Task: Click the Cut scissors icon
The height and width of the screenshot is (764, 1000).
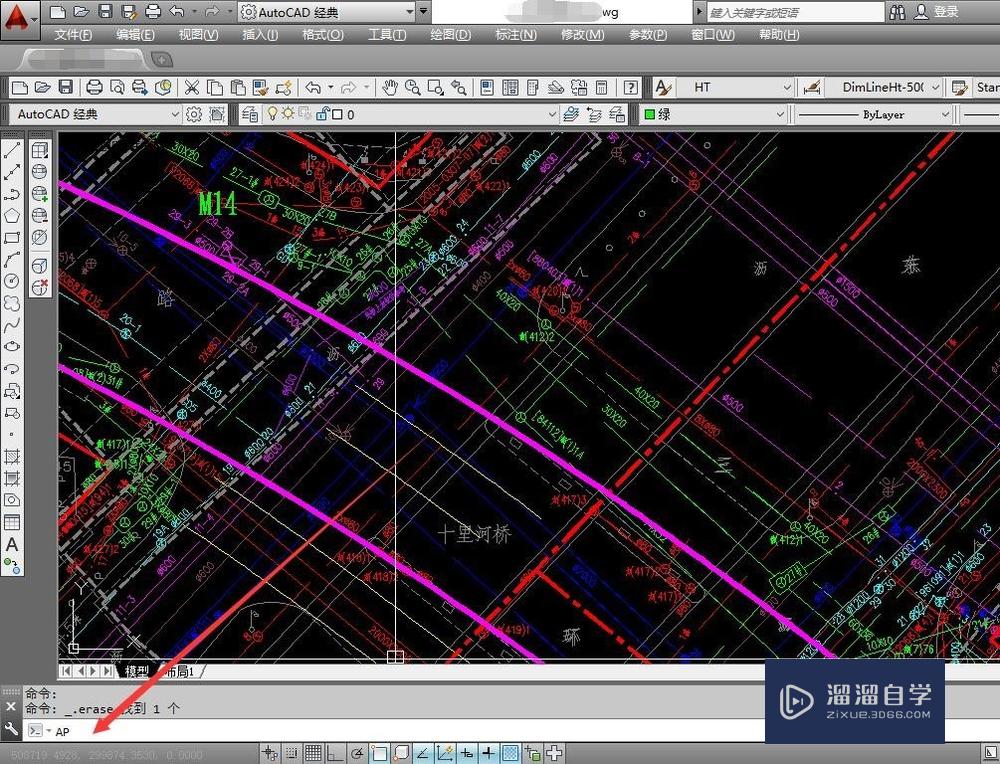Action: point(190,87)
